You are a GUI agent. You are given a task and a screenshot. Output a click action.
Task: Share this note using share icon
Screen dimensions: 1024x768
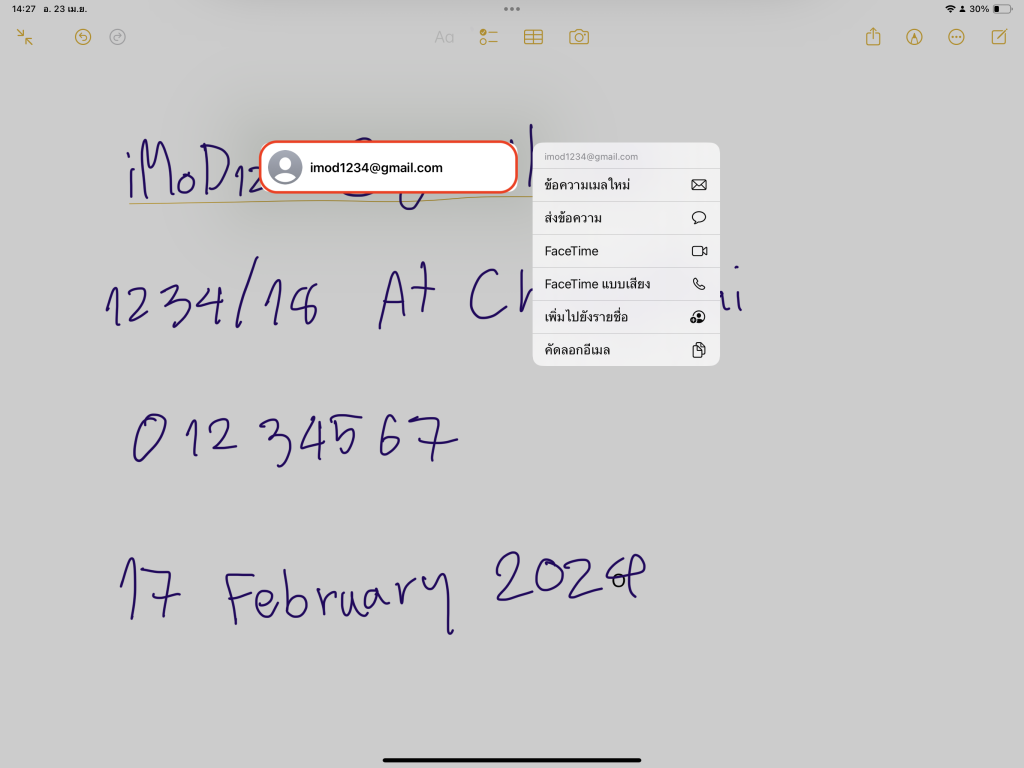pyautogui.click(x=873, y=37)
